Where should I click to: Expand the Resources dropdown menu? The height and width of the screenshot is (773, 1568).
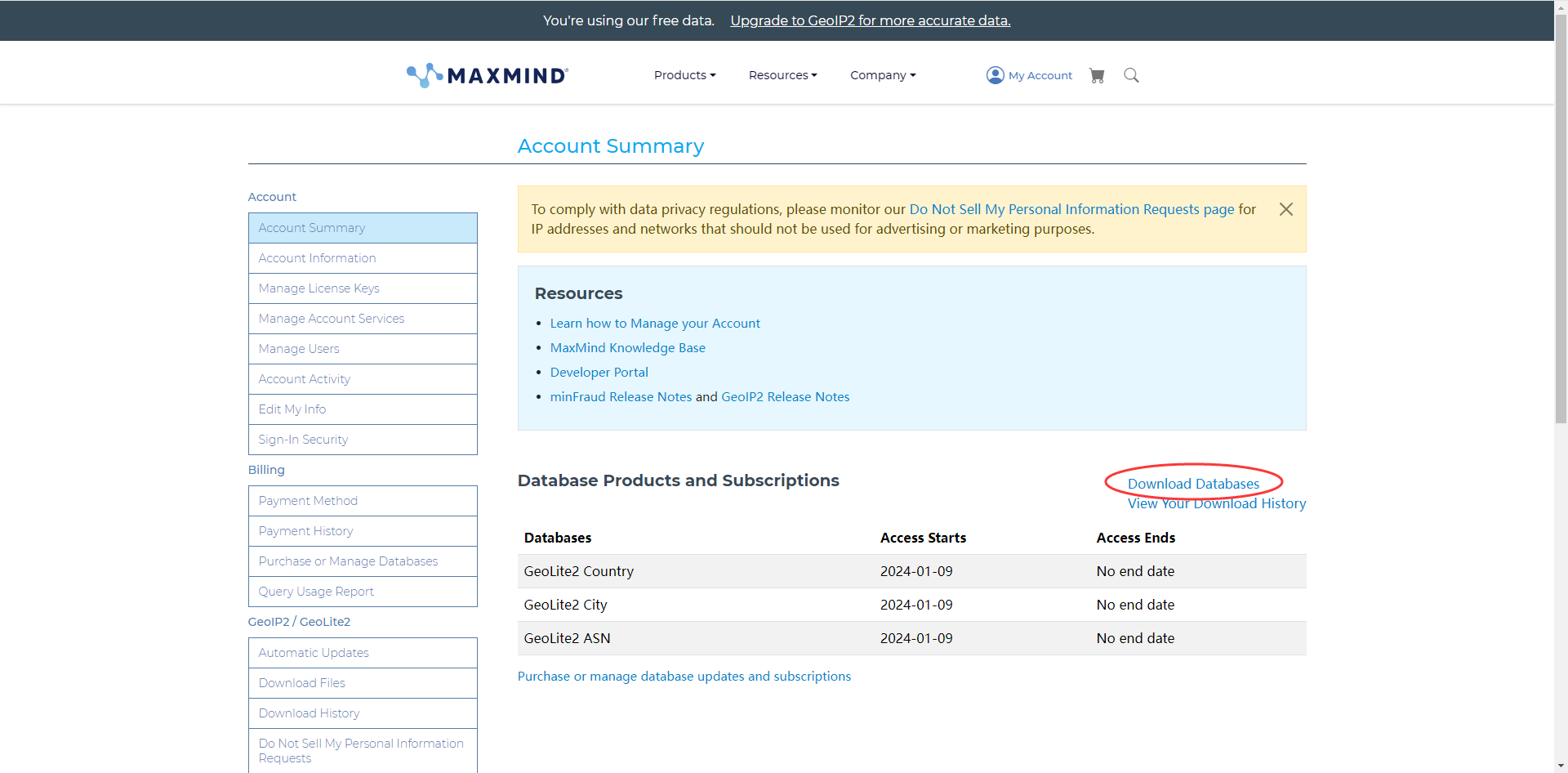782,75
